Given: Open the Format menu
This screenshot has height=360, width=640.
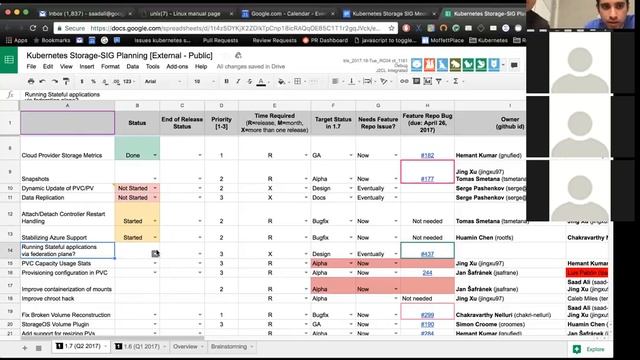Looking at the screenshot, I should tap(110, 66).
